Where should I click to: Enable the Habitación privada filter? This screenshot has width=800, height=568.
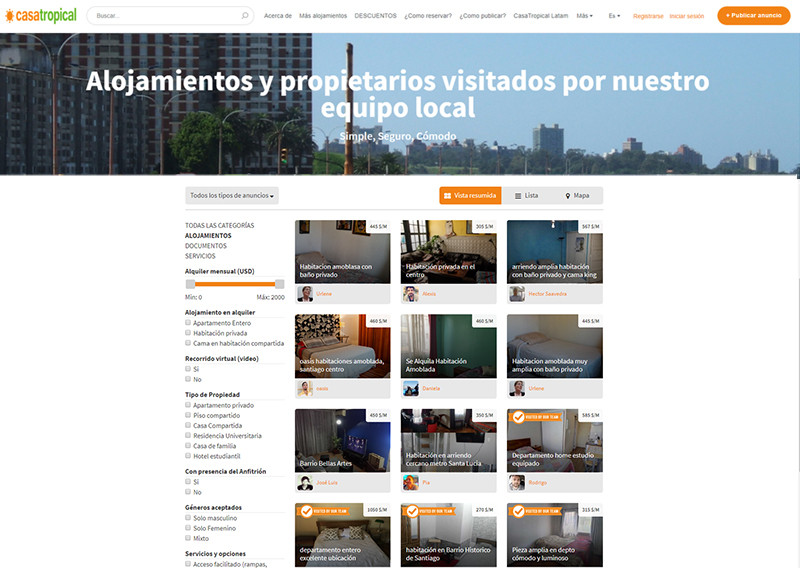[188, 333]
